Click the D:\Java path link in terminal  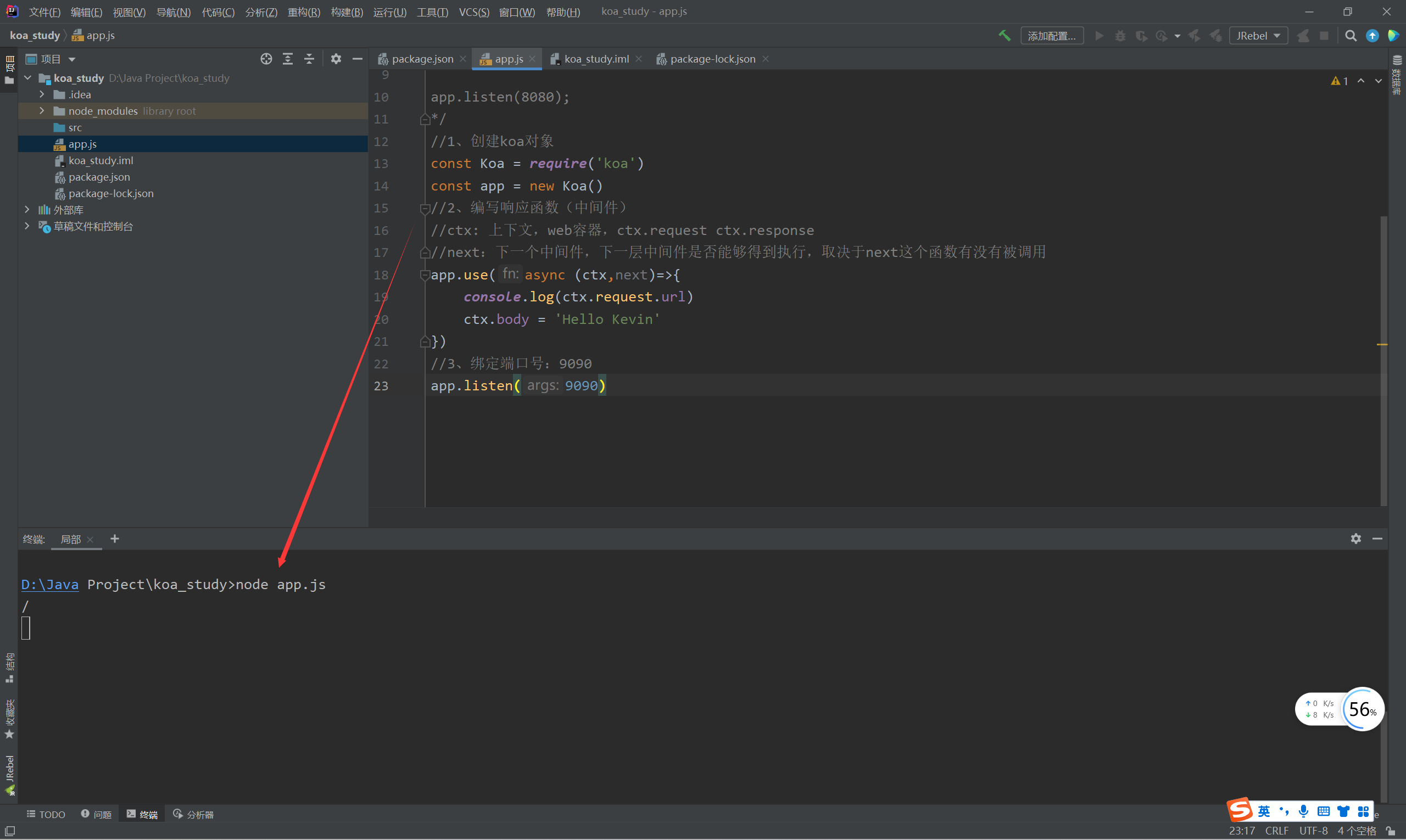point(50,584)
